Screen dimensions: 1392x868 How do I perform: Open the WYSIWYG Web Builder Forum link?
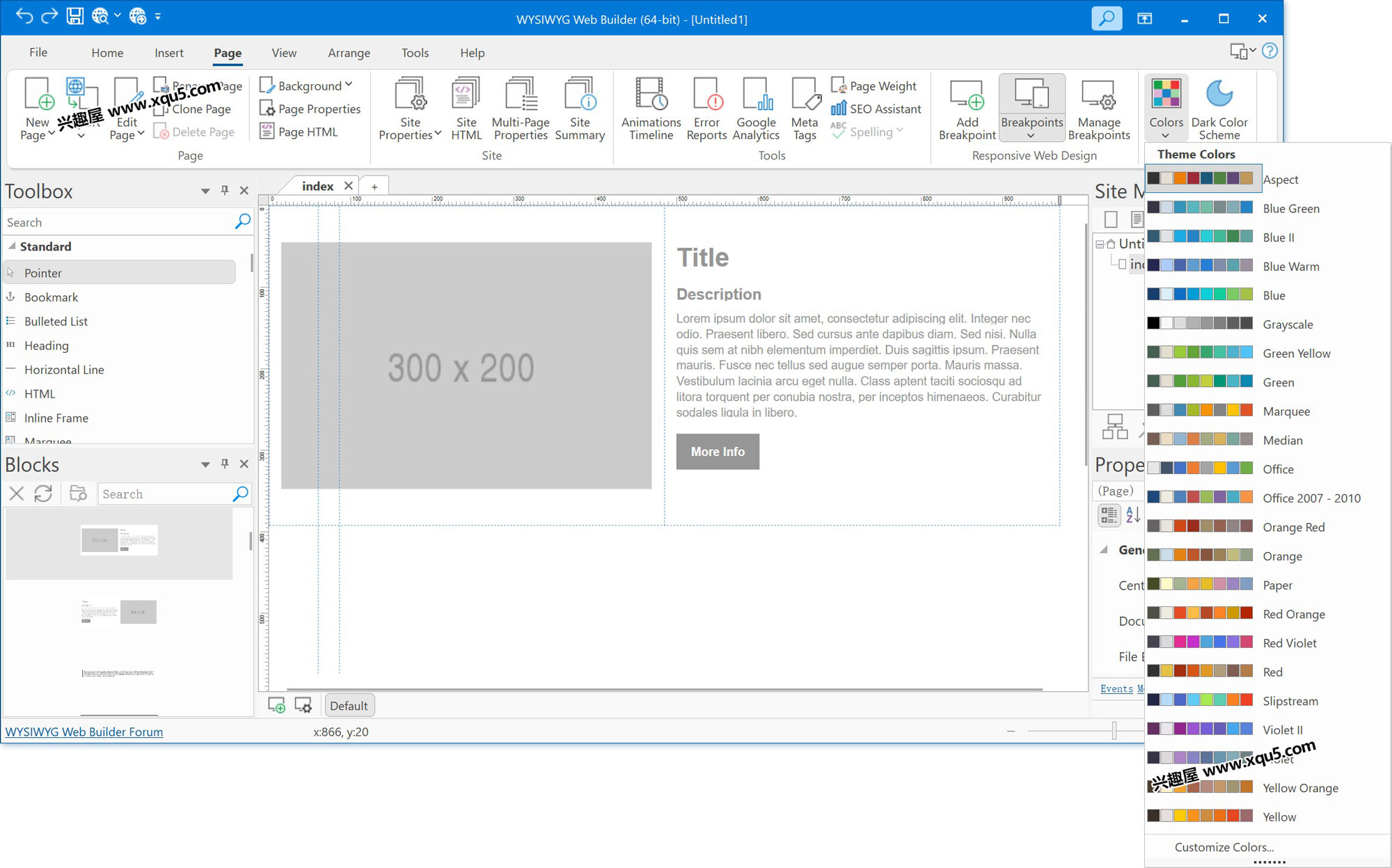(x=84, y=732)
